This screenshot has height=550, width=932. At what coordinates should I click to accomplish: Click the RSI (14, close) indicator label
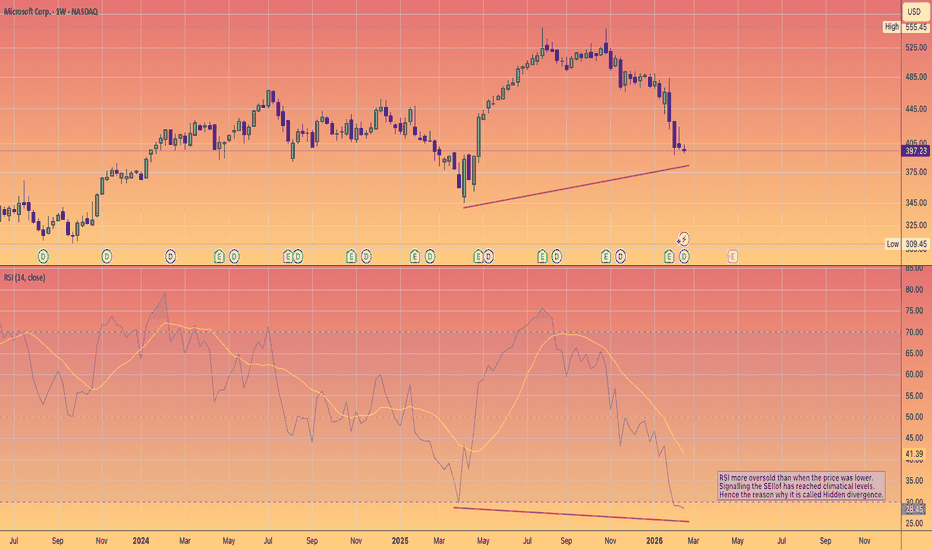24,278
